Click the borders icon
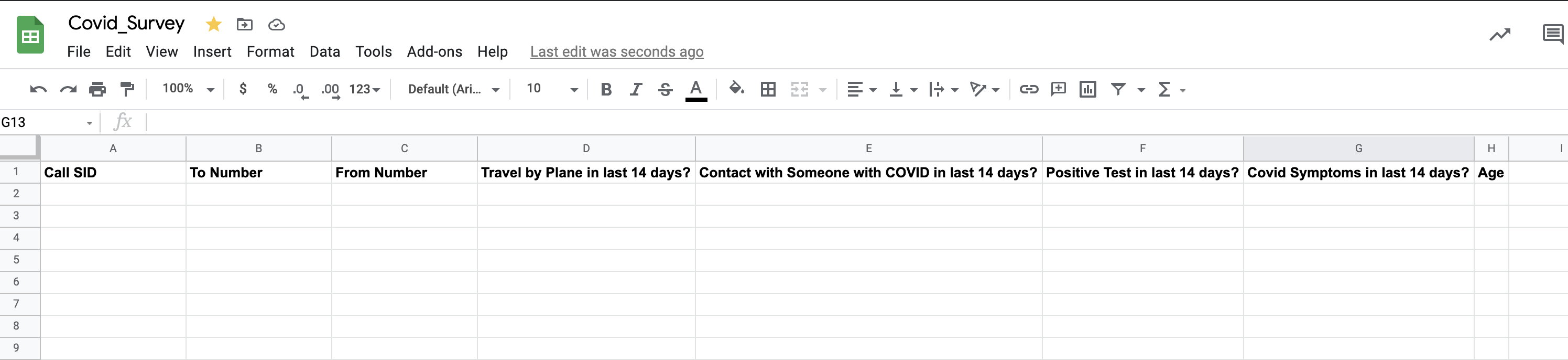The image size is (1568, 360). [769, 89]
